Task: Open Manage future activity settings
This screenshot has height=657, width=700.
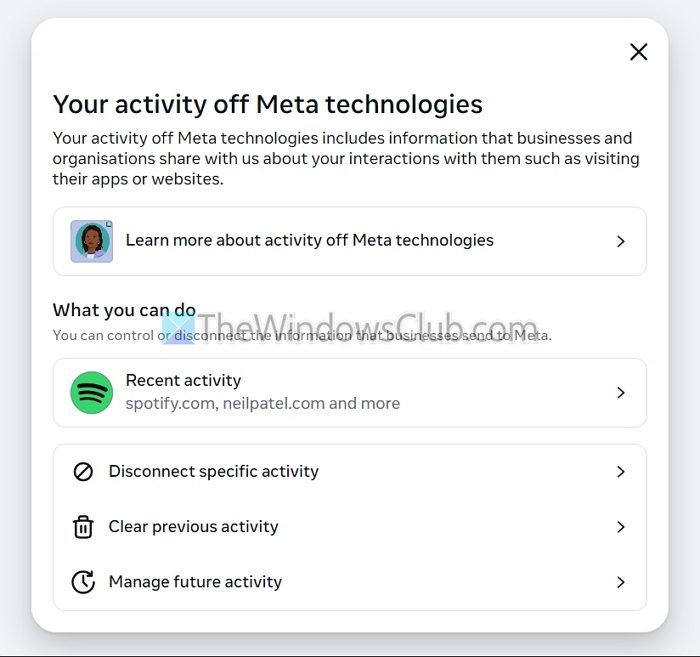Action: click(195, 581)
